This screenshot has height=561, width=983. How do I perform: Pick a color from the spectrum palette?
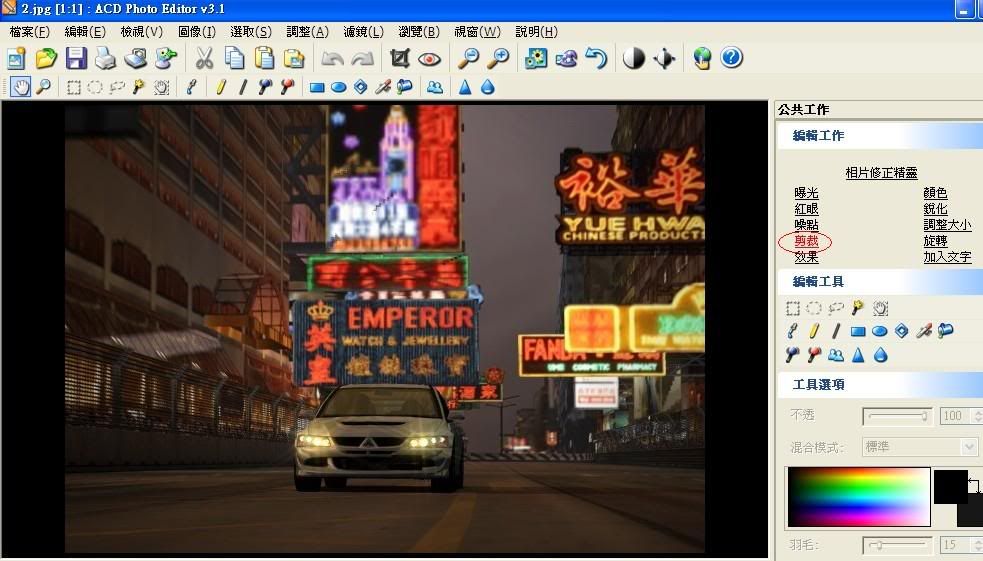[x=858, y=496]
